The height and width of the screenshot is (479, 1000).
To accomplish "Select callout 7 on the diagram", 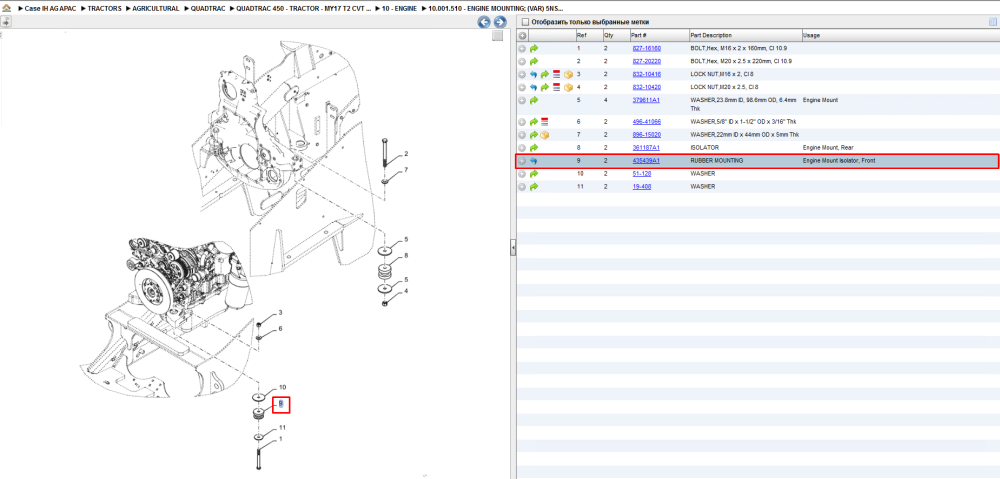I will click(x=406, y=170).
